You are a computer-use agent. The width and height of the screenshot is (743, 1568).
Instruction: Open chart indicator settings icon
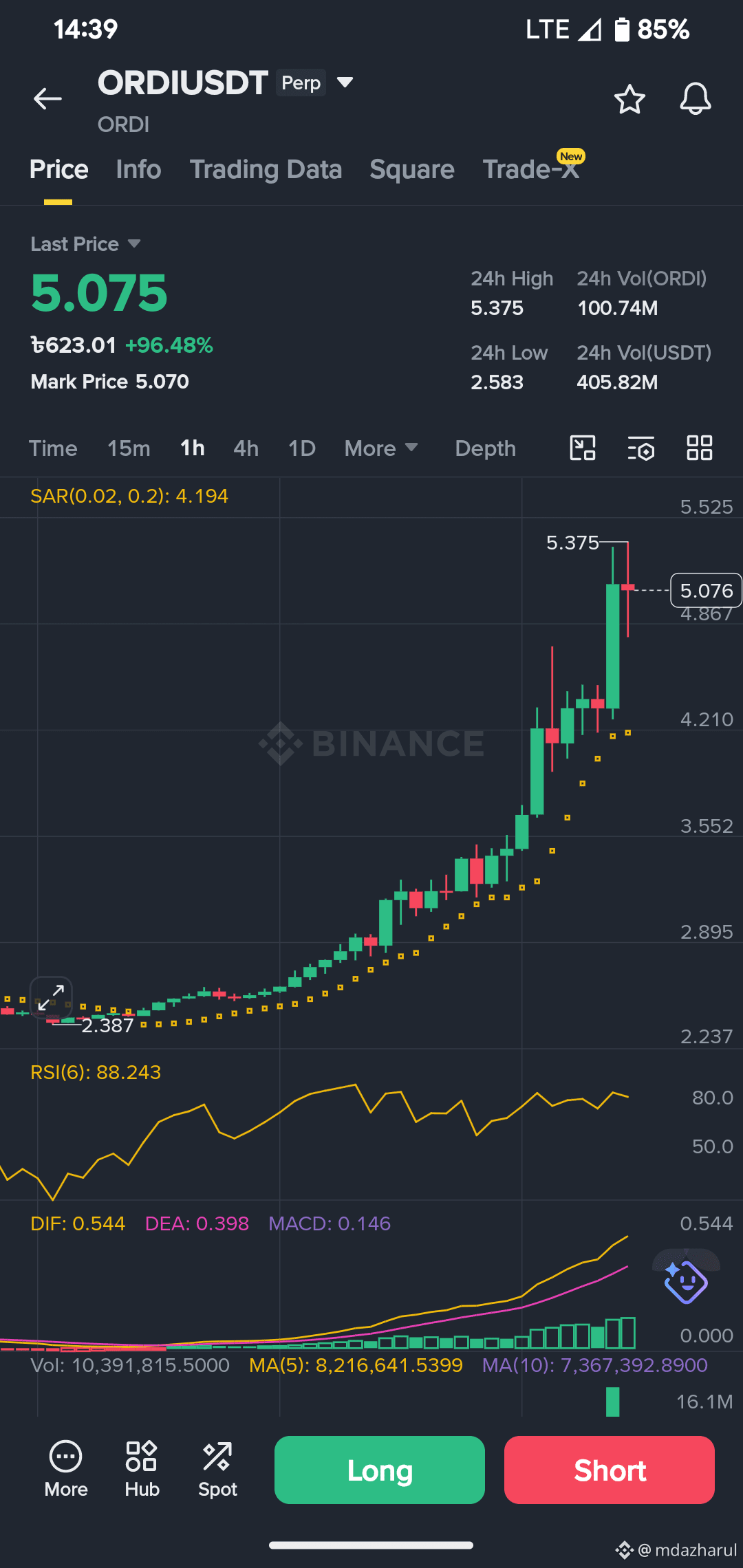641,448
